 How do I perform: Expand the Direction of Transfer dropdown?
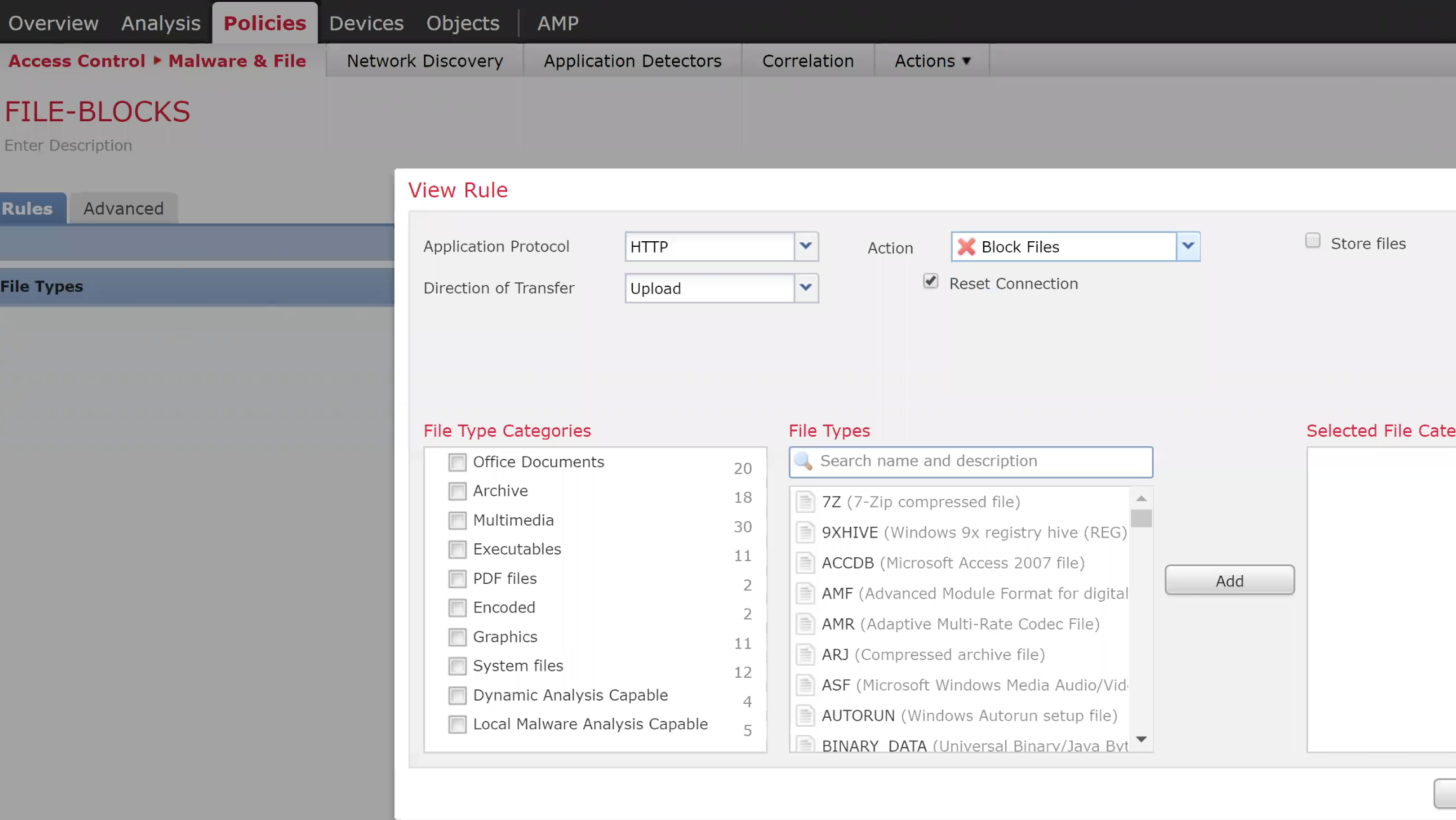[805, 288]
